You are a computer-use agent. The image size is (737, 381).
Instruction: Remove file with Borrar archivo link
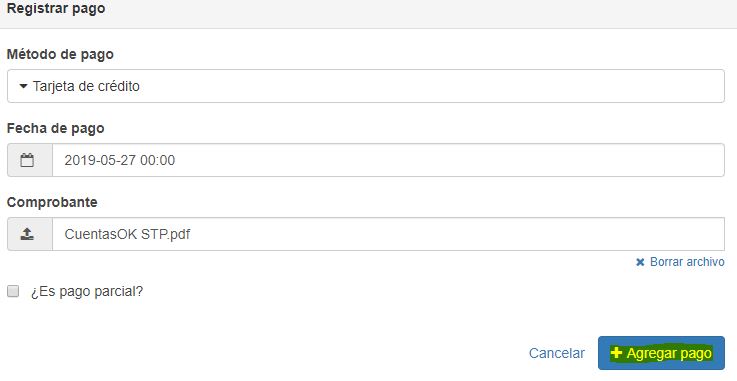(687, 262)
